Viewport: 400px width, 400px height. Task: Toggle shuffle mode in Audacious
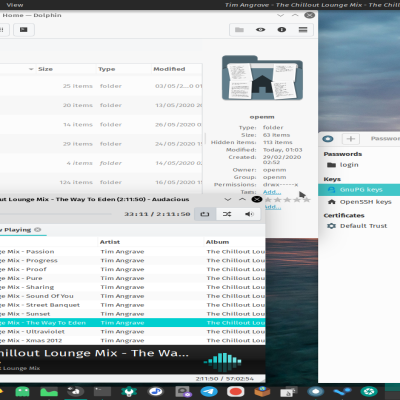tap(227, 214)
